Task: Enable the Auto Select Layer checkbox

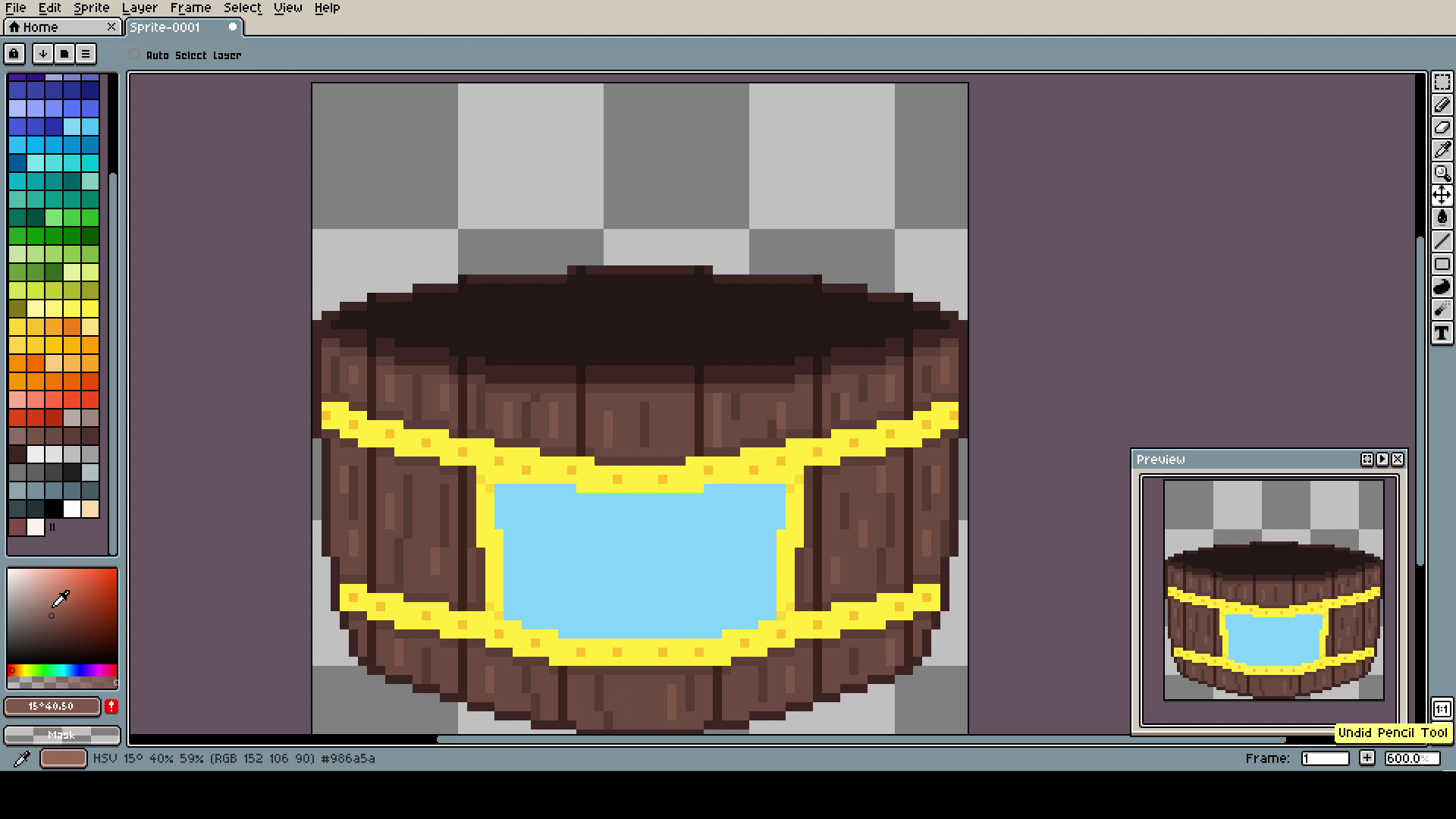Action: point(134,55)
